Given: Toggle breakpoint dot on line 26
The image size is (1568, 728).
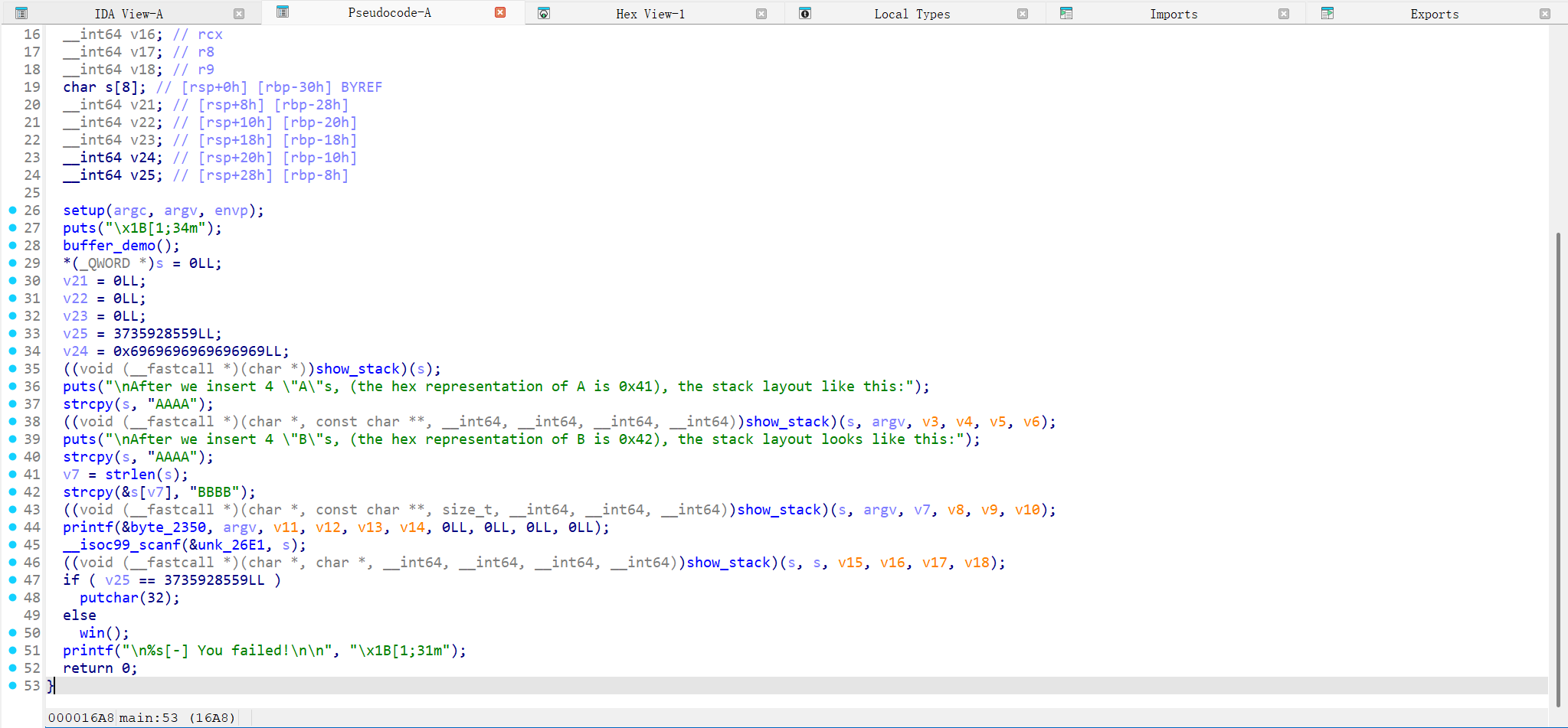Looking at the screenshot, I should (x=12, y=211).
